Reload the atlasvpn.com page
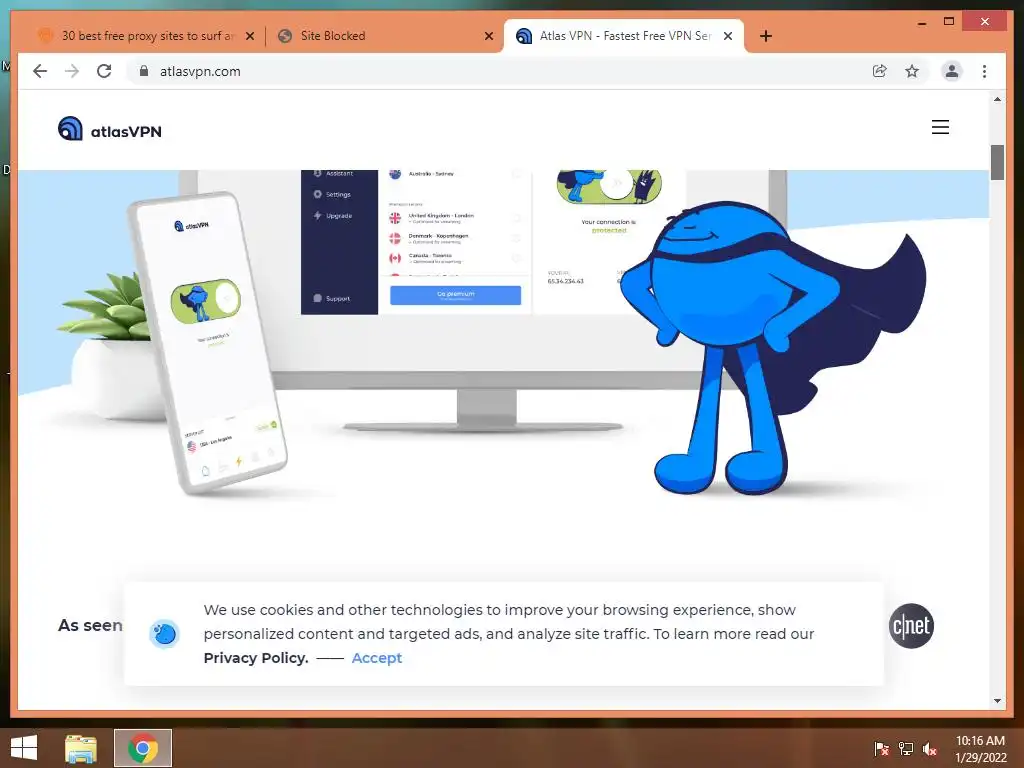Viewport: 1024px width, 768px height. (x=104, y=71)
